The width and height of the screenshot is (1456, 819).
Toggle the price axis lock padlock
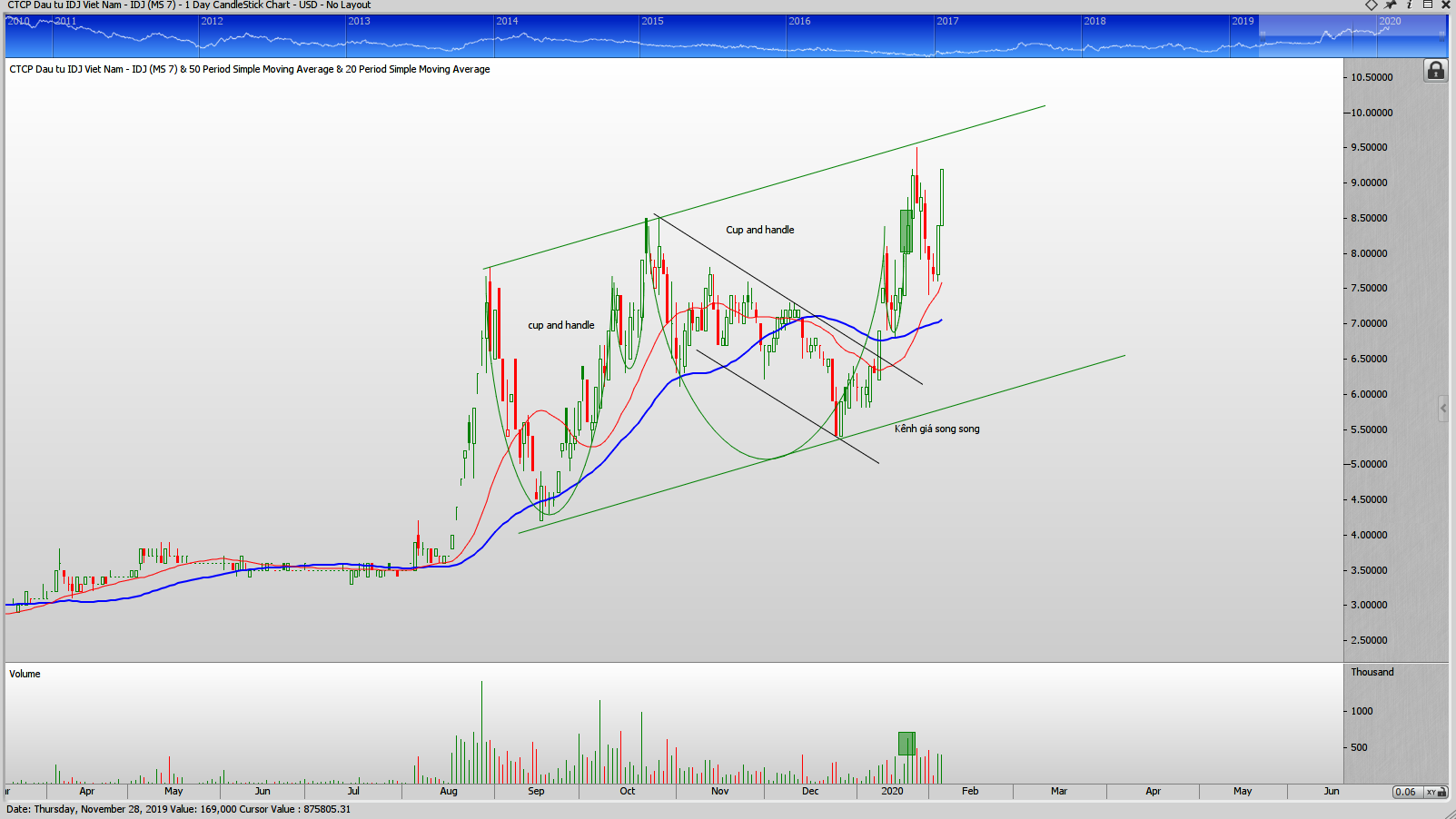[1435, 71]
